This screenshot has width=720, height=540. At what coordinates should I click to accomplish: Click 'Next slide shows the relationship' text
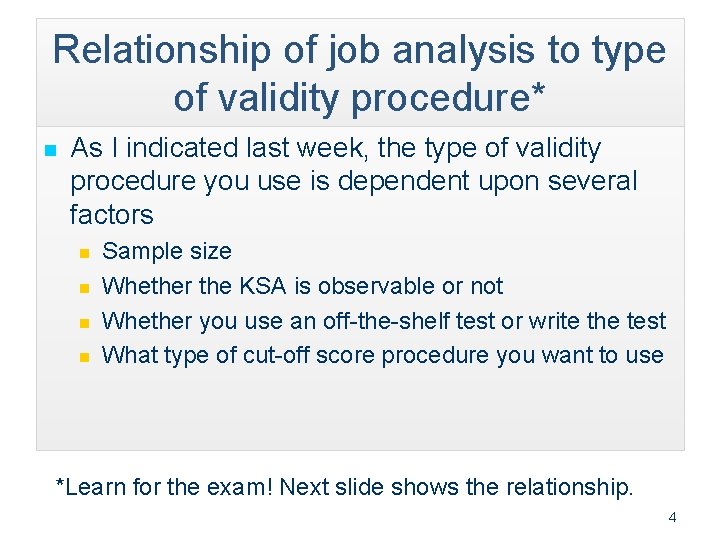[456, 487]
